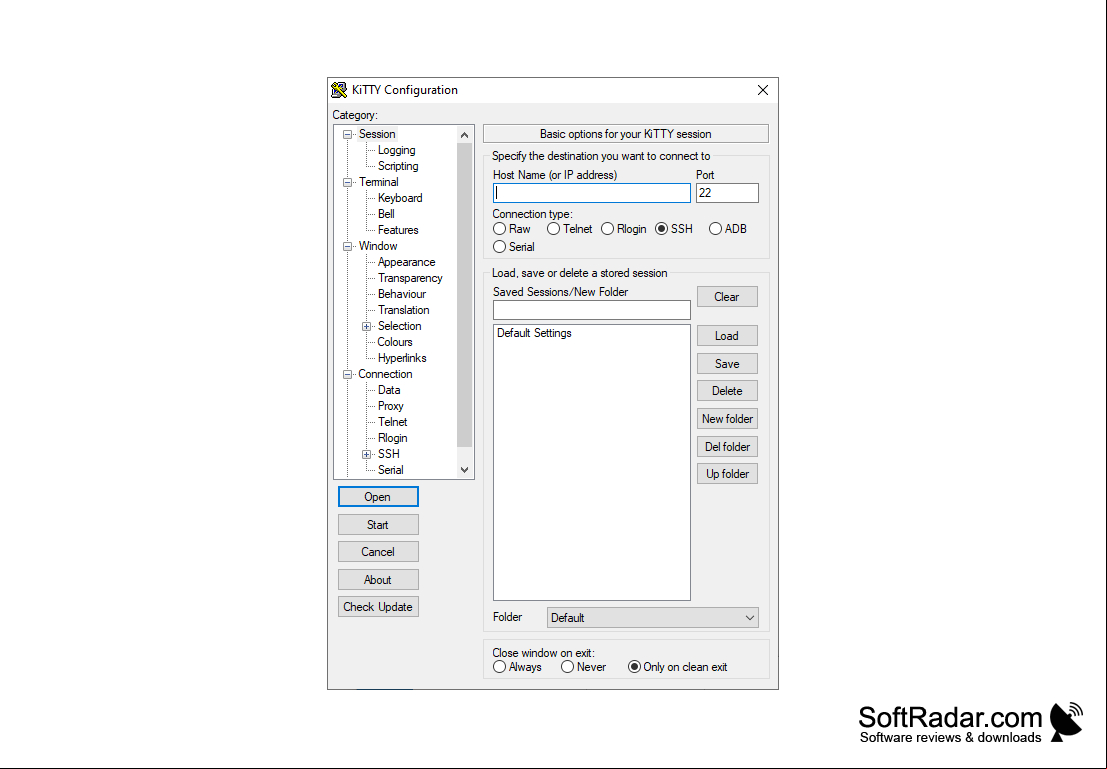Click the Start button

[x=378, y=525]
